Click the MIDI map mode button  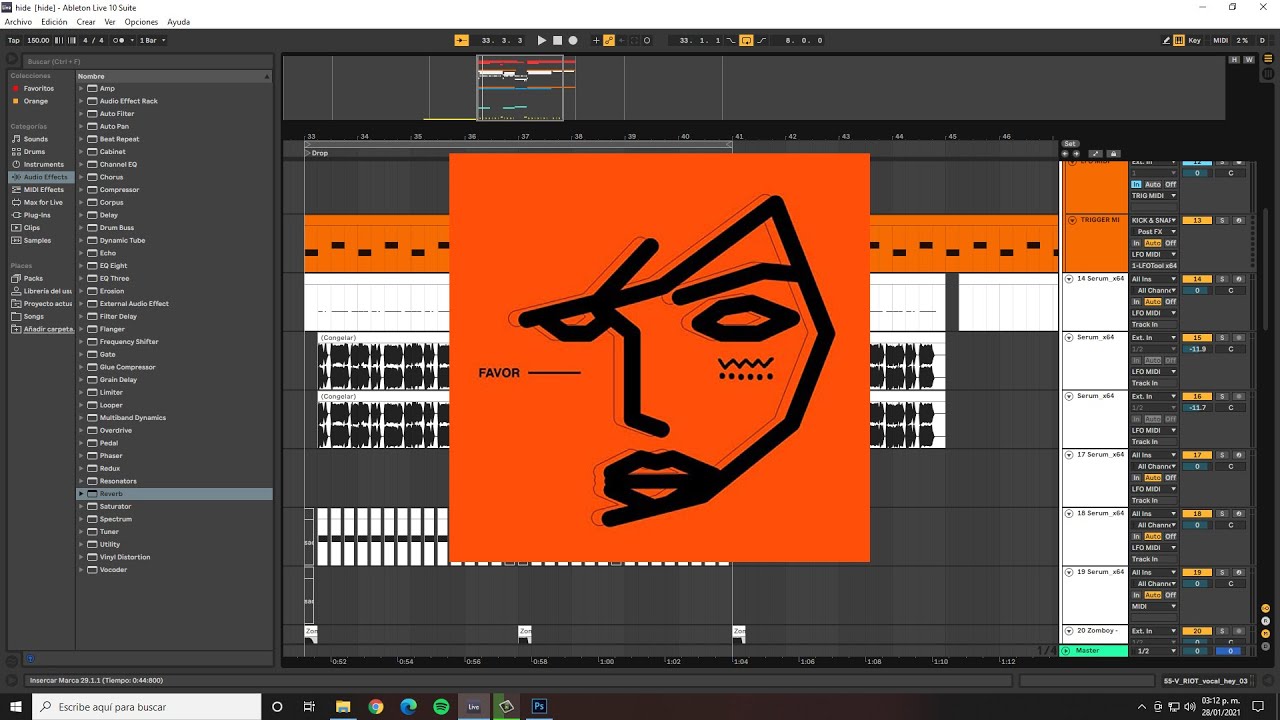(x=1220, y=40)
